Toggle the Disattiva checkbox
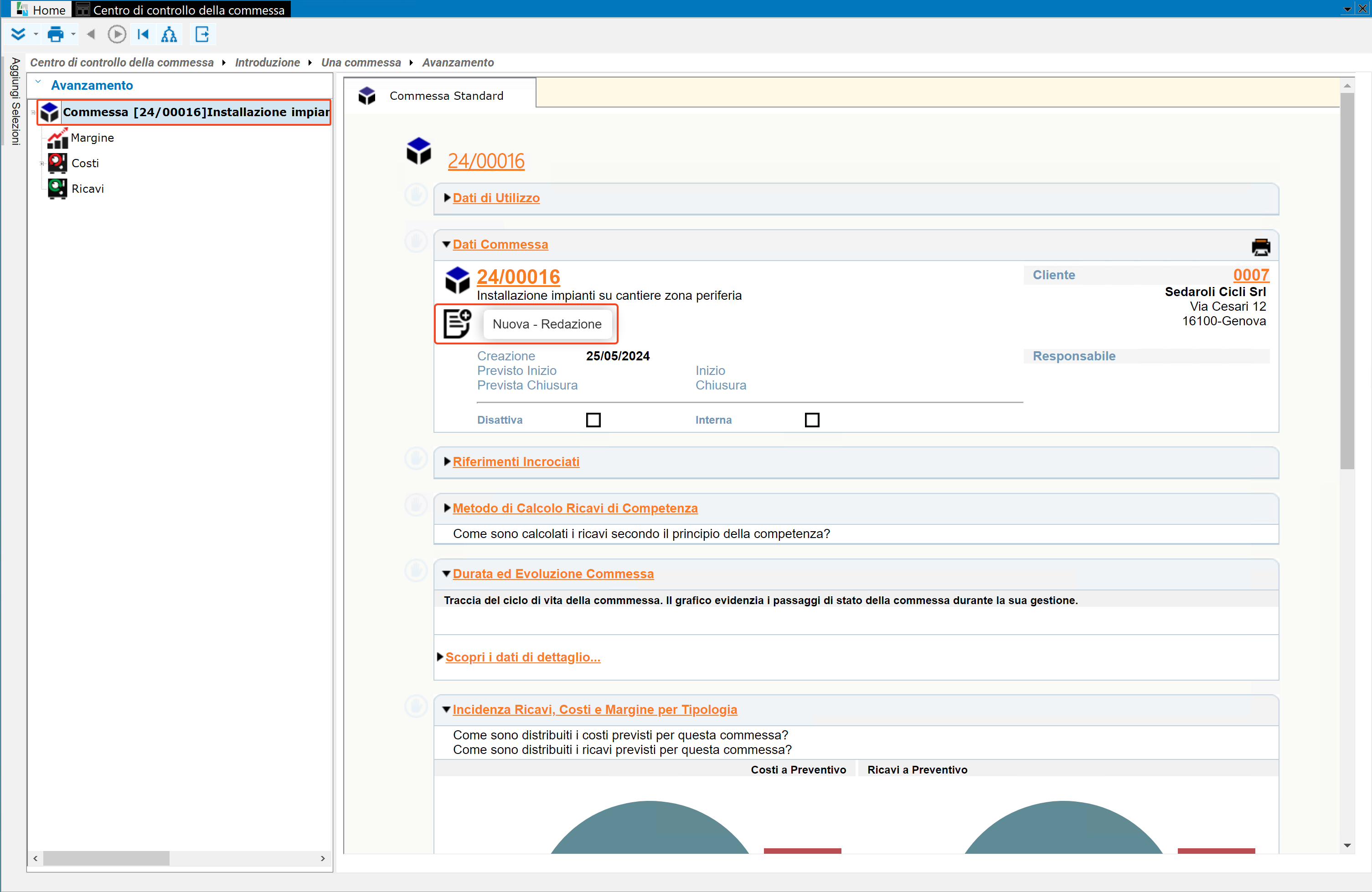 tap(593, 420)
